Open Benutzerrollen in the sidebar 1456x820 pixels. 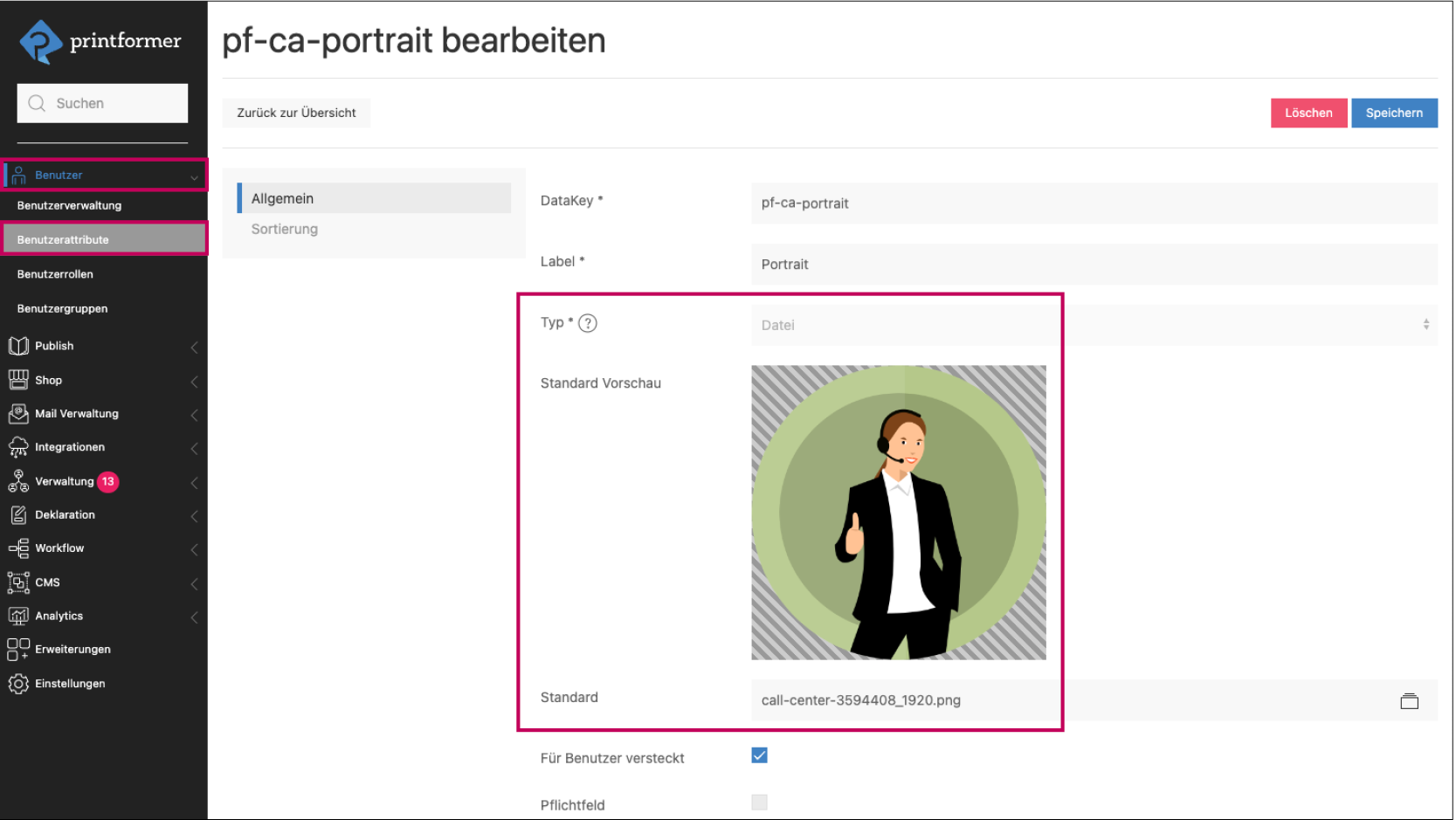(x=55, y=274)
